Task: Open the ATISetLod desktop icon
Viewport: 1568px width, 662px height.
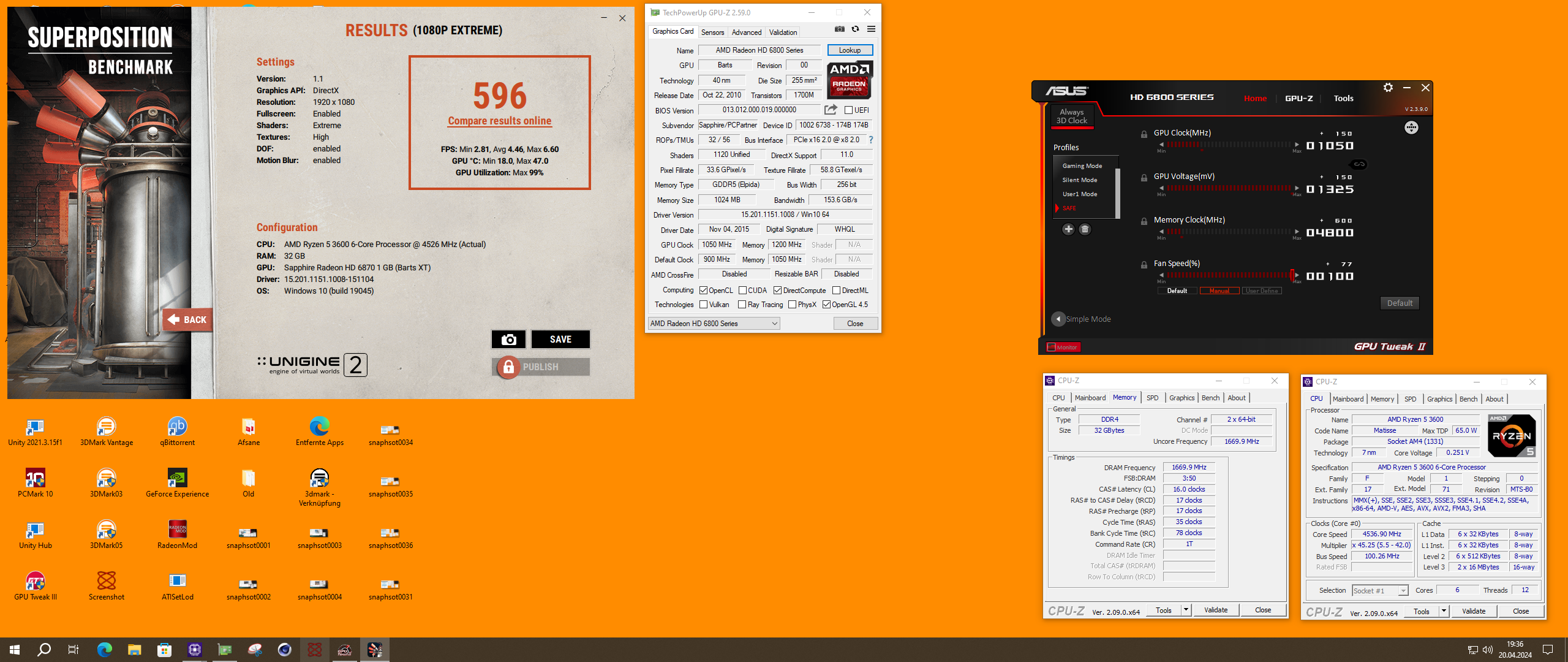Action: (178, 586)
